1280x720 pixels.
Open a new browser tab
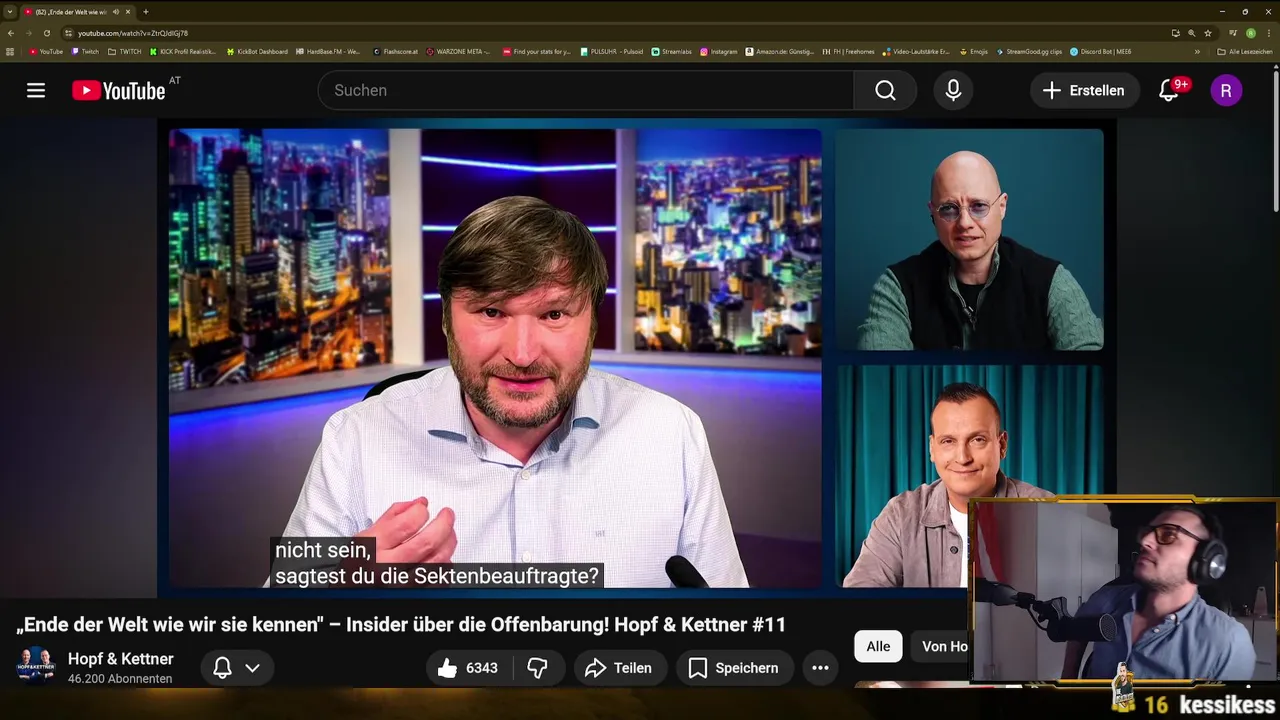[x=145, y=12]
